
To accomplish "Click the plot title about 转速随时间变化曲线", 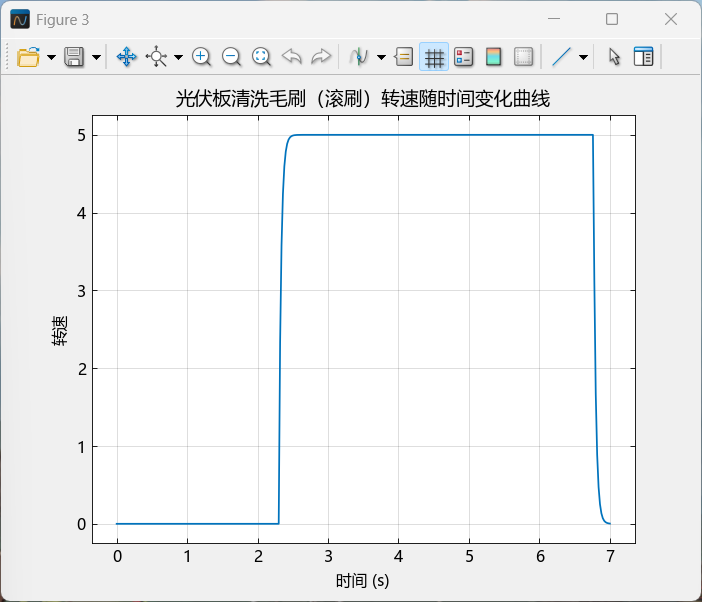I will tap(362, 98).
